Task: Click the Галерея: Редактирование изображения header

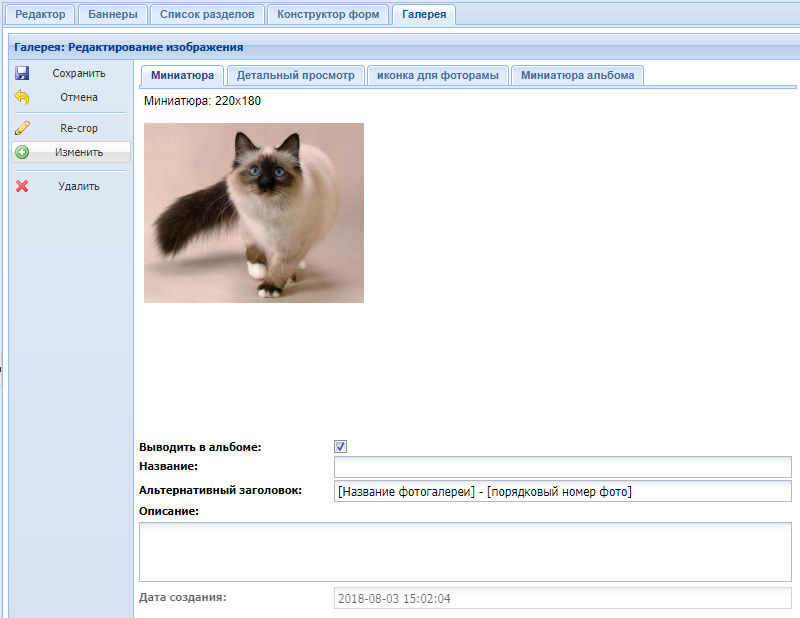Action: click(x=129, y=47)
